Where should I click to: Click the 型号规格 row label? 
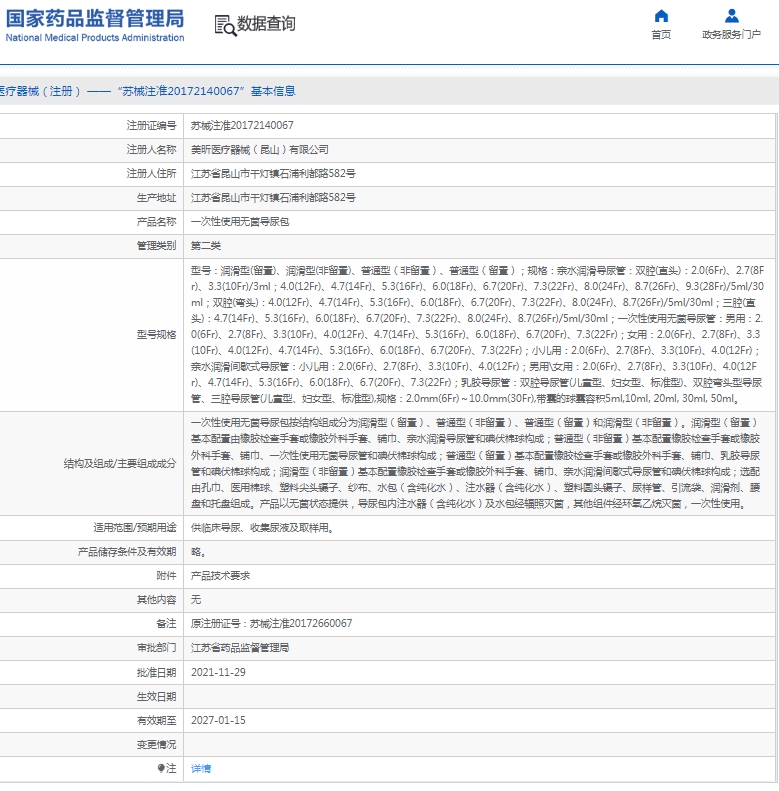pyautogui.click(x=156, y=334)
